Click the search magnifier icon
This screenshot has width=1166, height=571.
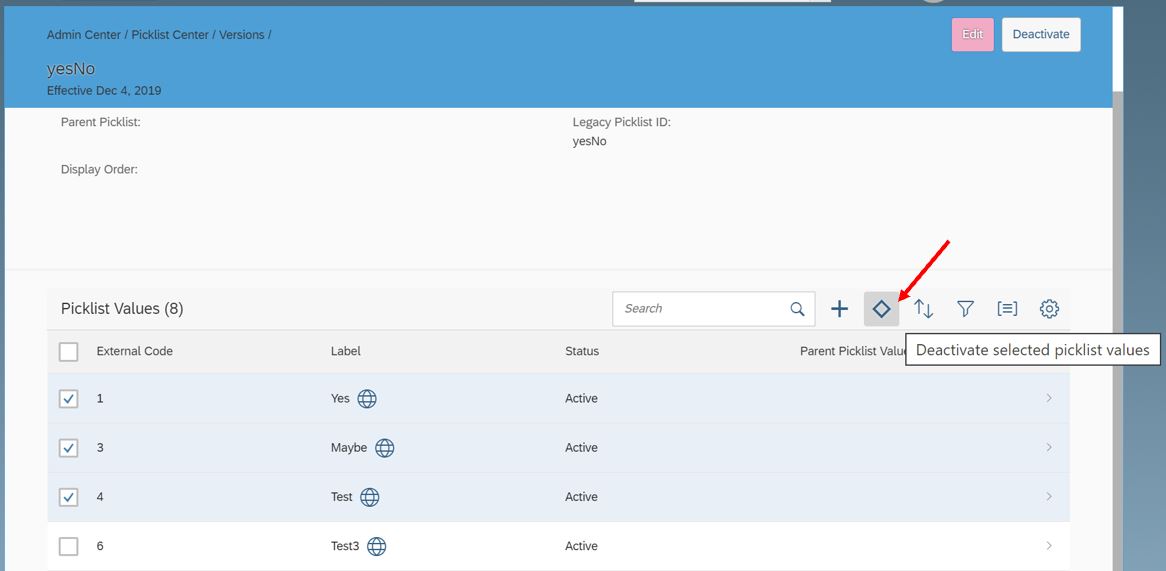click(x=797, y=309)
